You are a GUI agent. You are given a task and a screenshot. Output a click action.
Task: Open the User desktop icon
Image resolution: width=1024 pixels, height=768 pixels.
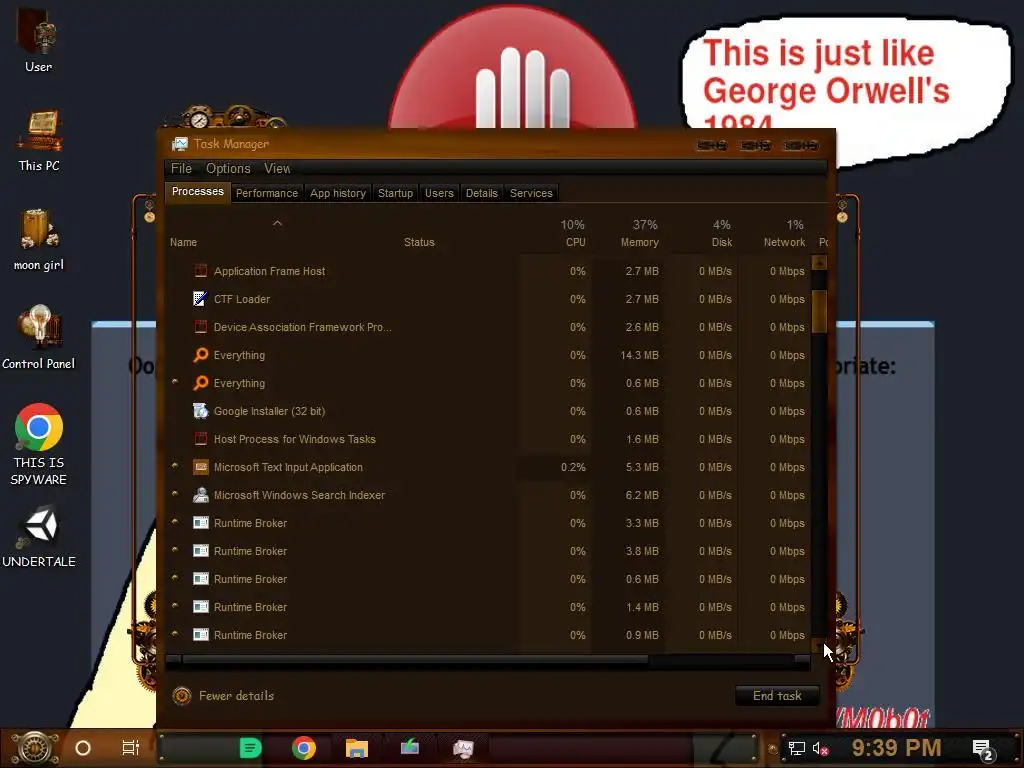38,40
